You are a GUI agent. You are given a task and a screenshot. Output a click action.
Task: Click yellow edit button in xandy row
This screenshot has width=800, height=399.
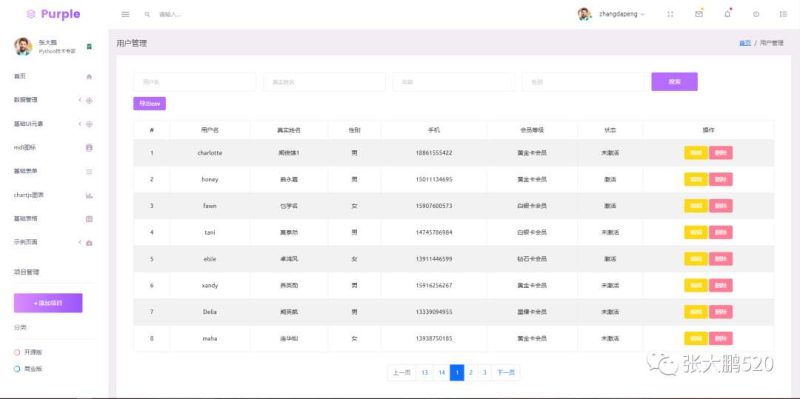pyautogui.click(x=696, y=286)
